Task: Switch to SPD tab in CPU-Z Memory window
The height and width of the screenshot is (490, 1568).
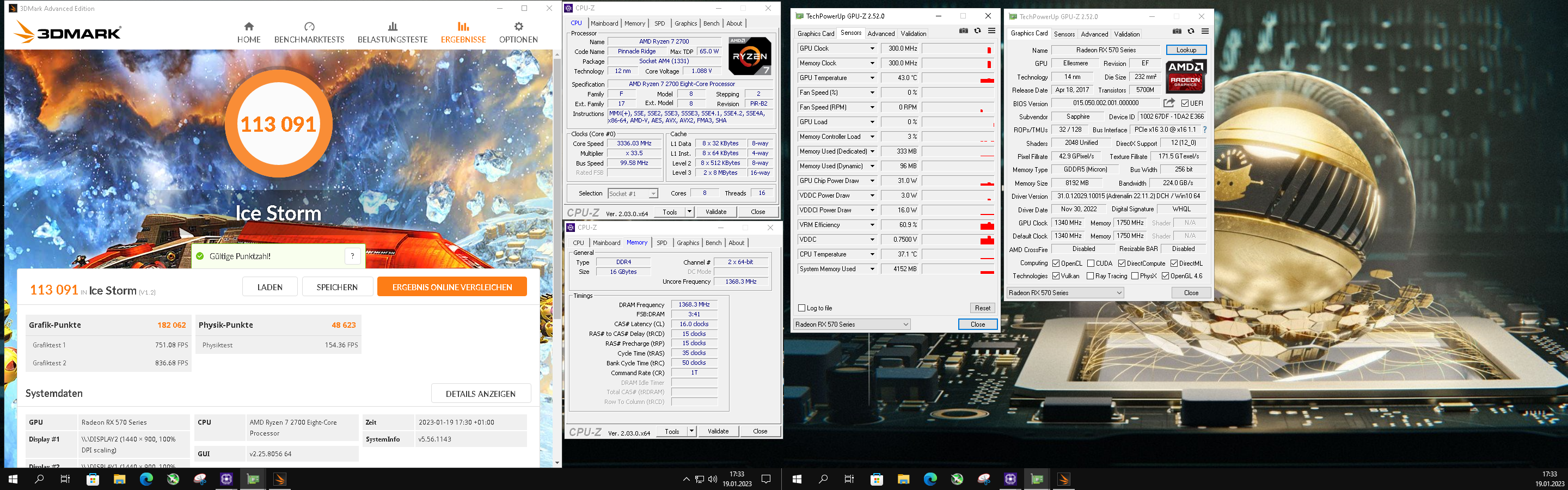Action: (661, 243)
